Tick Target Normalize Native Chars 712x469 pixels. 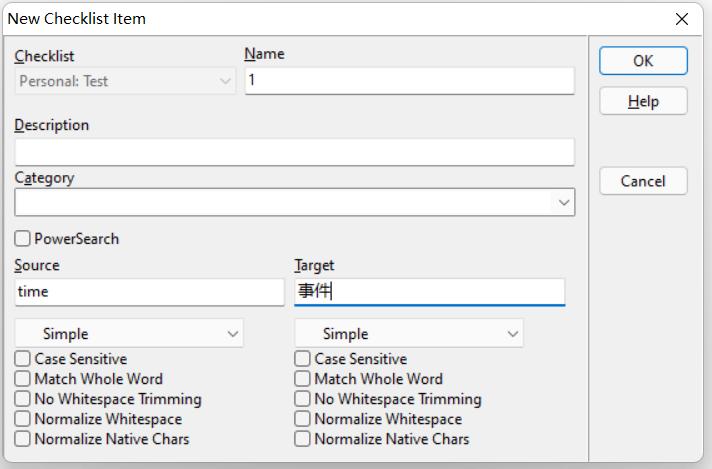[x=303, y=439]
